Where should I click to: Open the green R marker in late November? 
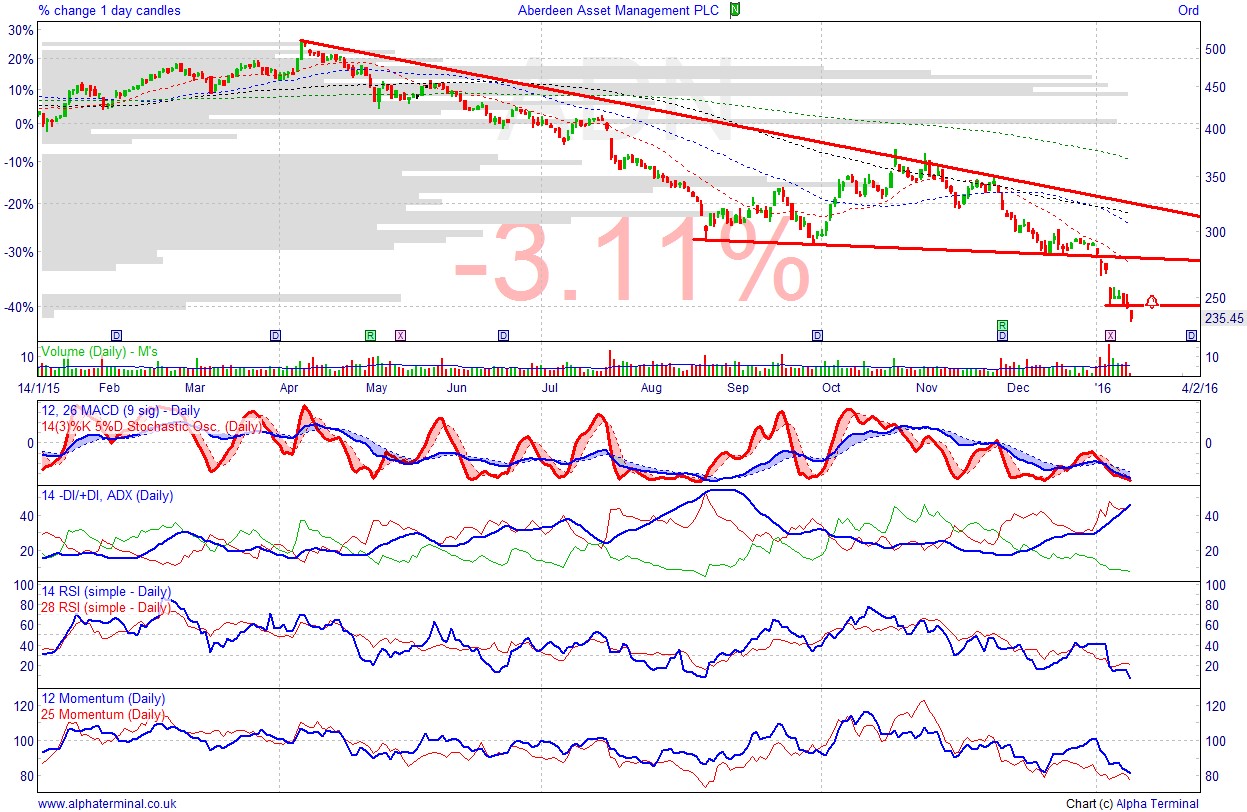point(1002,326)
